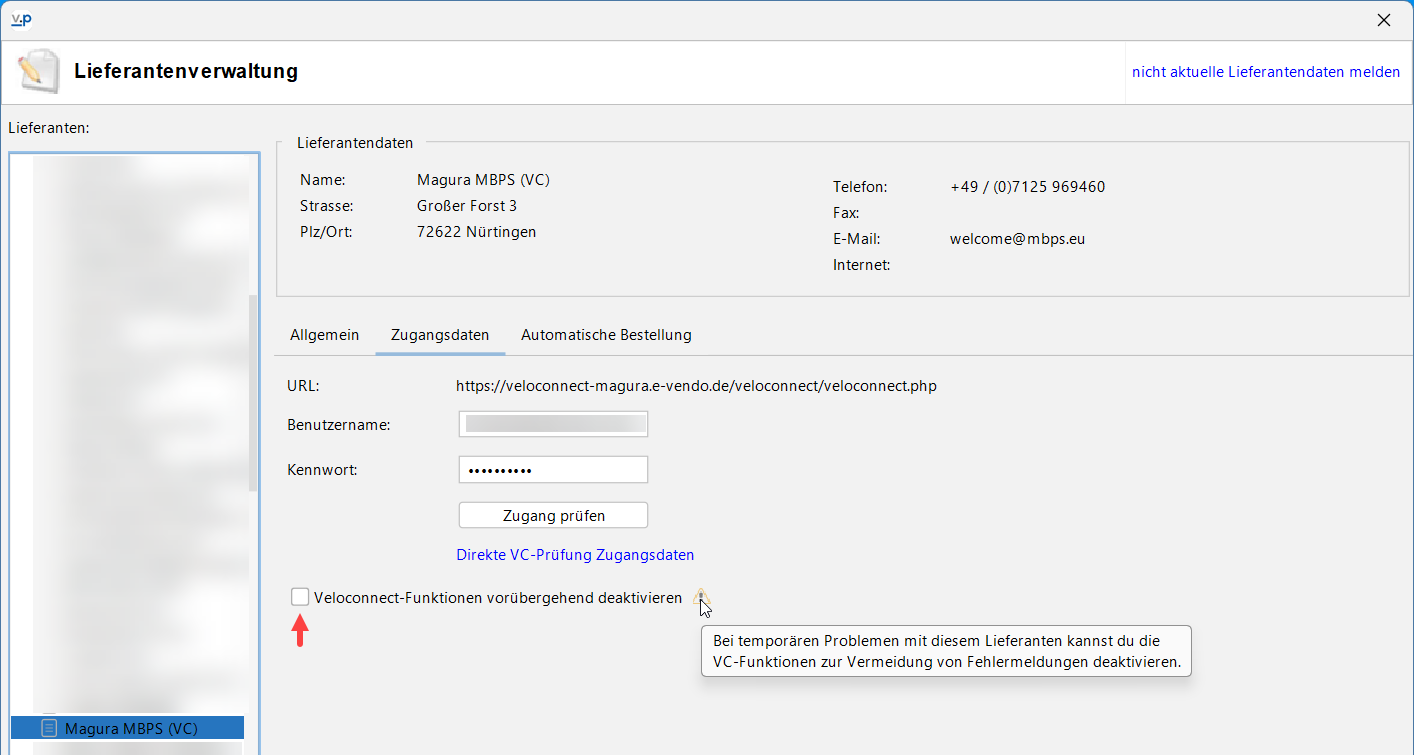The image size is (1414, 755).
Task: Click the welcome@mbps.eu email address
Action: tap(1017, 239)
